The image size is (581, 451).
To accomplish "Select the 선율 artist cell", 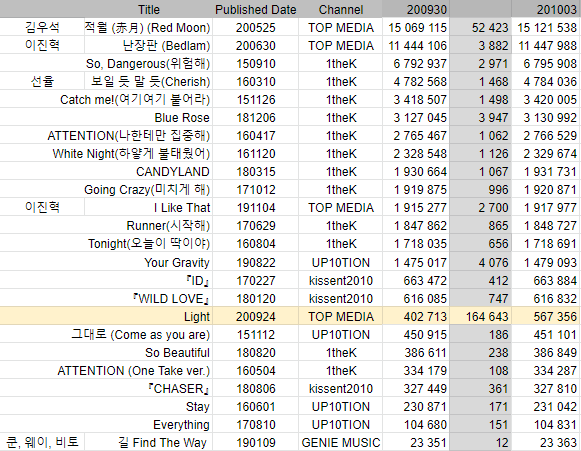I will click(42, 81).
